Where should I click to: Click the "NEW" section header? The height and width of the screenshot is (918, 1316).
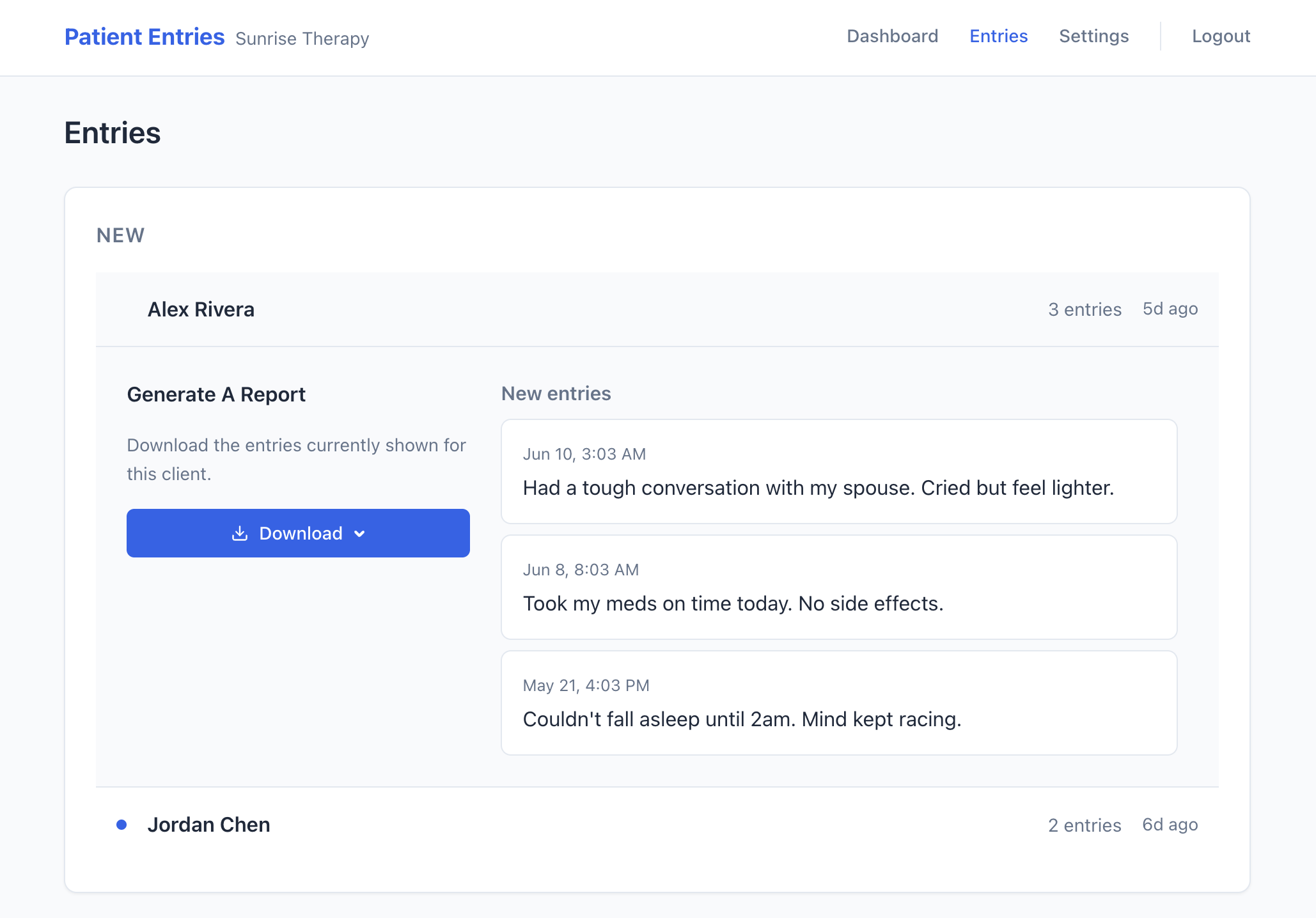[x=120, y=235]
